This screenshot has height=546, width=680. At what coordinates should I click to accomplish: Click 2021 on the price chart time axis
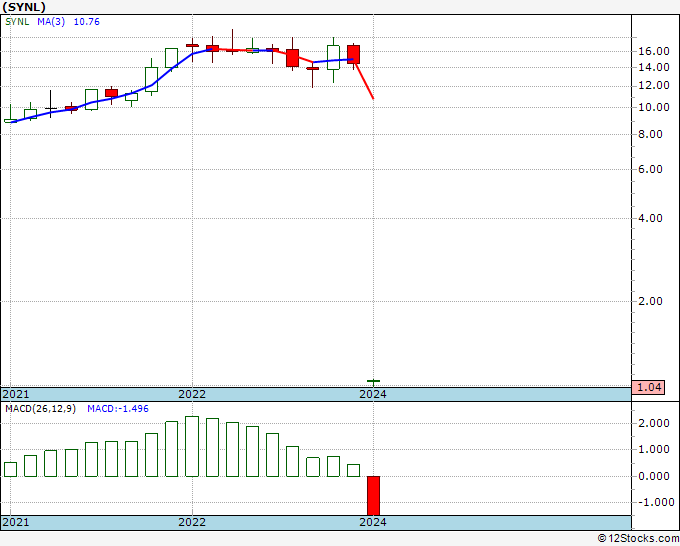16,394
